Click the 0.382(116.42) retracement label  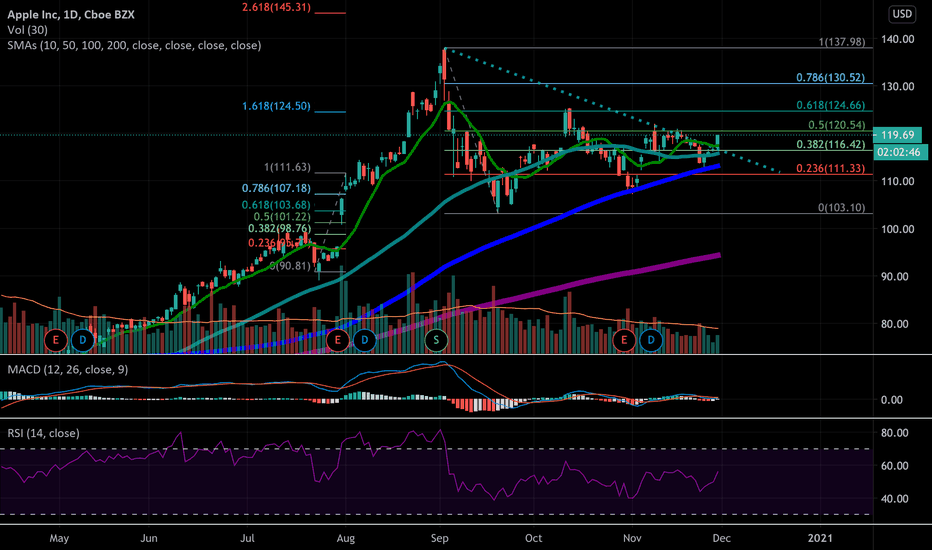pyautogui.click(x=830, y=144)
